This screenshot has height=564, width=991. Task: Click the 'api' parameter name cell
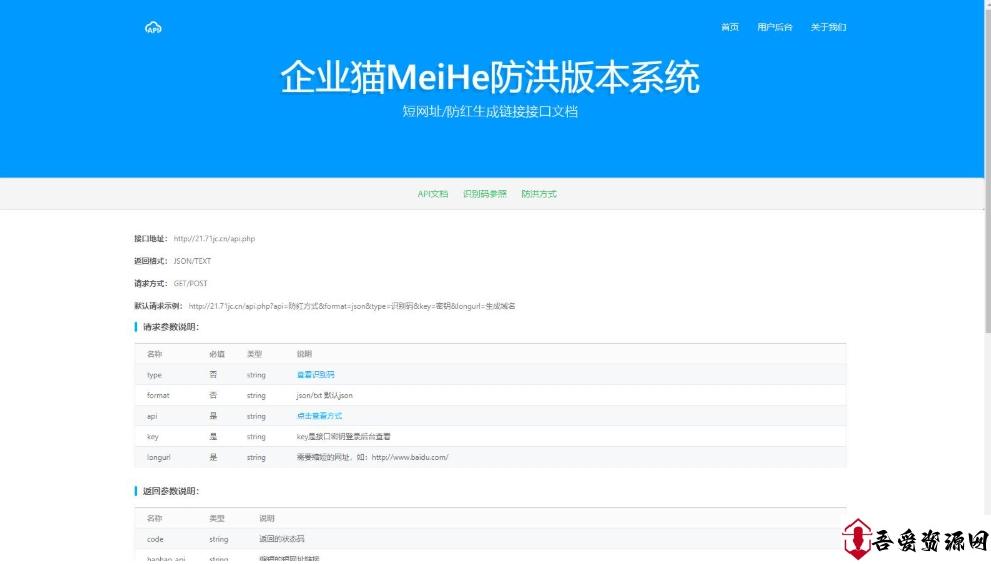click(x=152, y=416)
